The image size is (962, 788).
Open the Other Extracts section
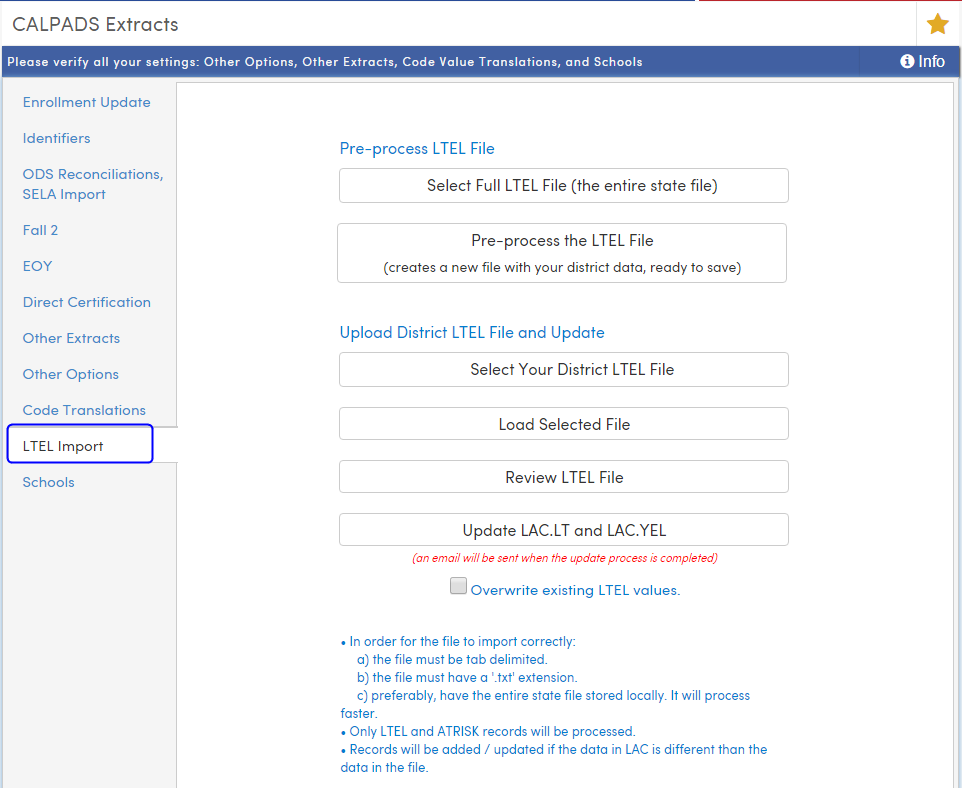click(71, 338)
